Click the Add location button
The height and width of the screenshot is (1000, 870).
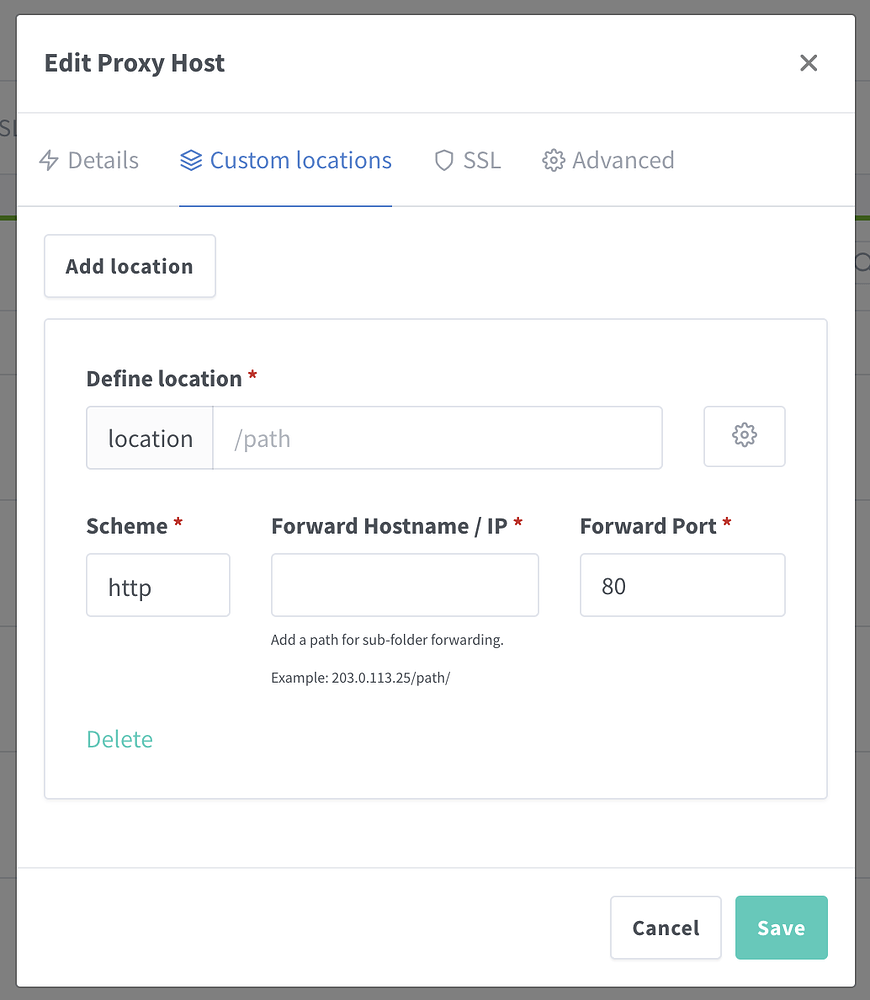tap(129, 266)
